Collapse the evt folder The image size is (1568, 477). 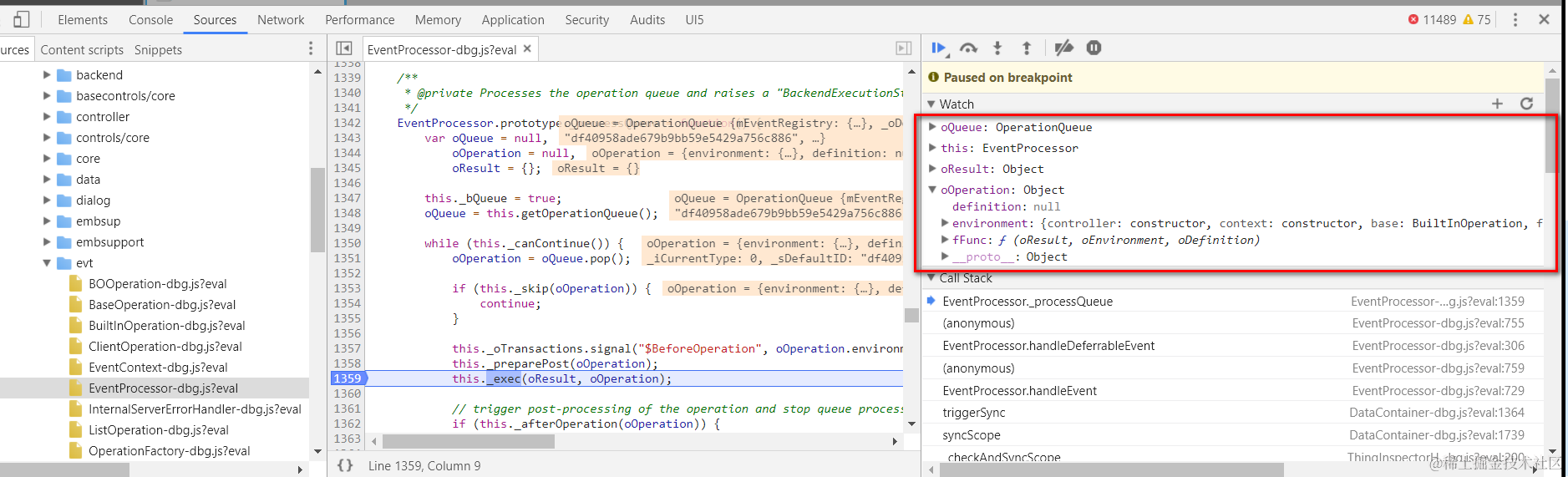48,262
